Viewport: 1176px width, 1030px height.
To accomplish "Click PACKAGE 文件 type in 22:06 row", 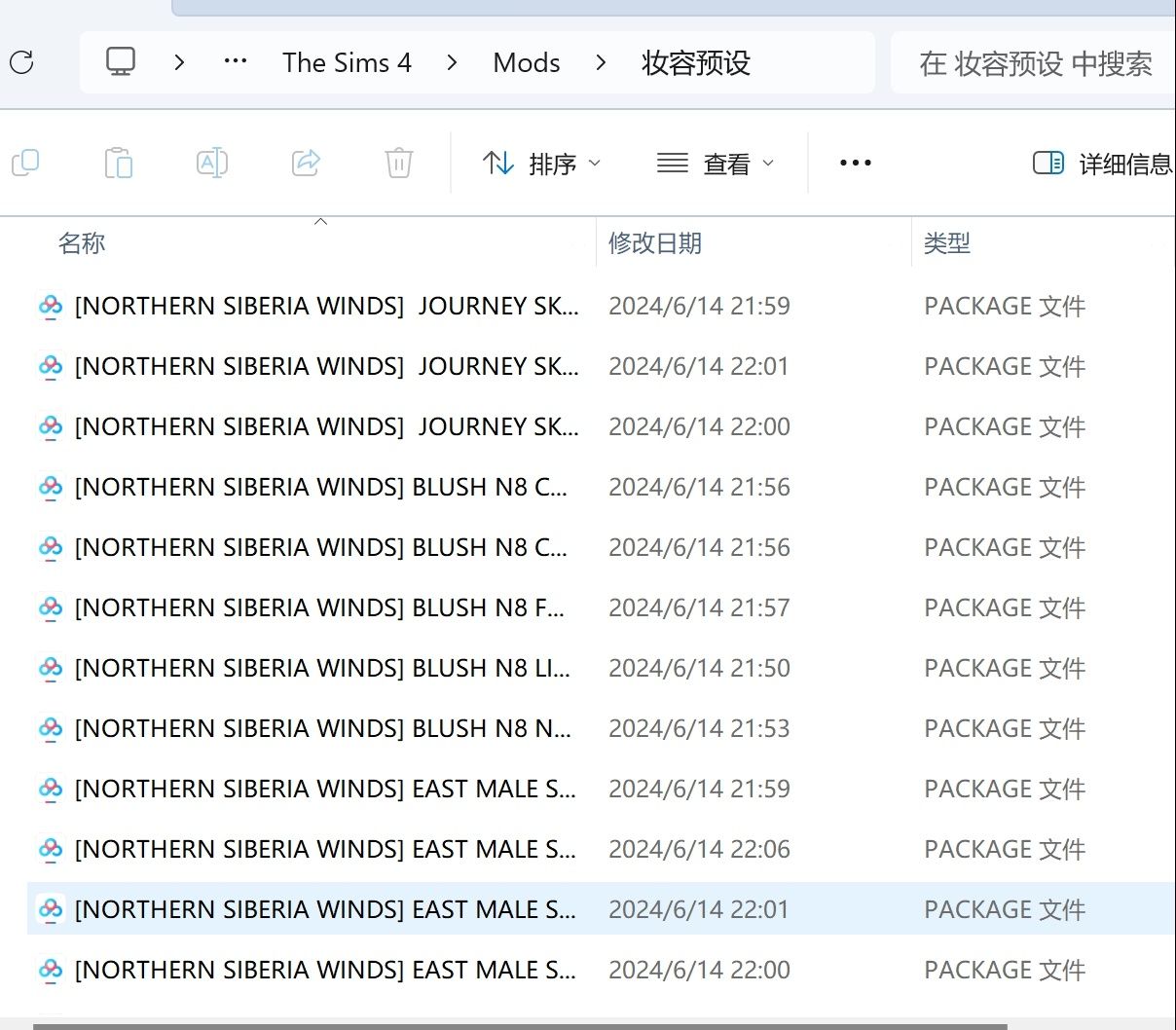I will tap(1005, 850).
